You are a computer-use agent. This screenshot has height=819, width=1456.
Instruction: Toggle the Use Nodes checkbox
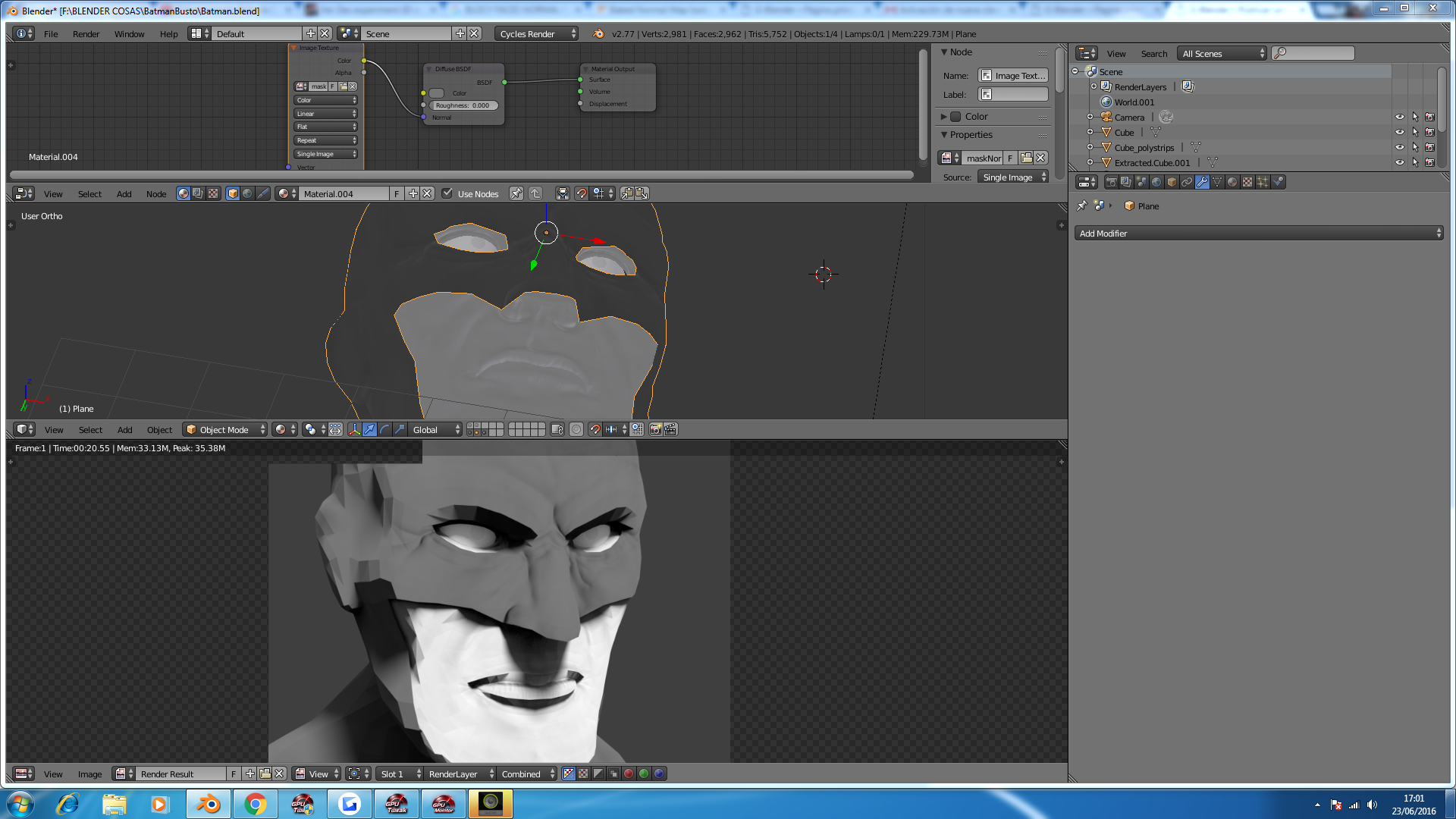(447, 193)
